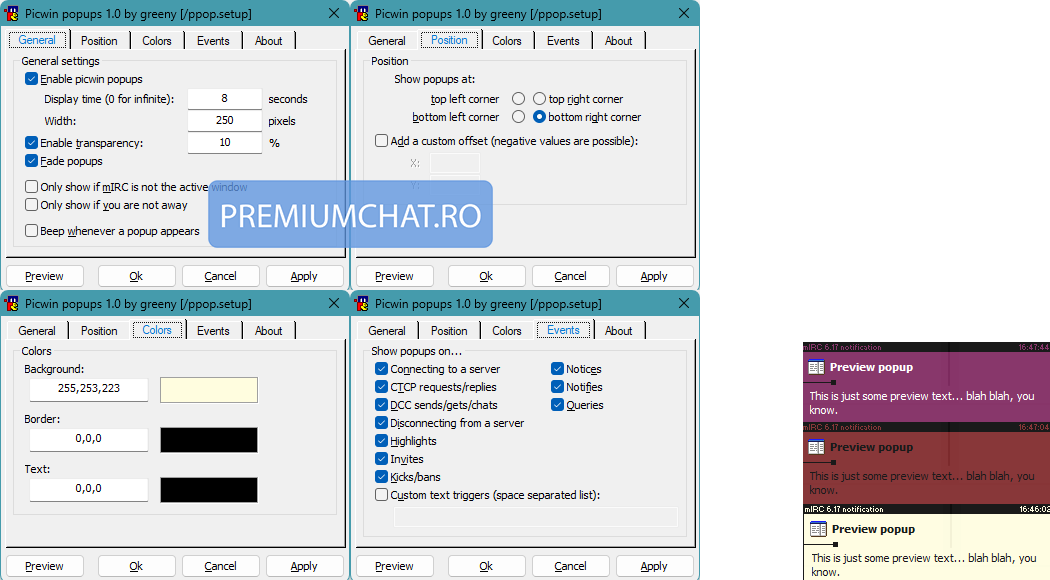The height and width of the screenshot is (580, 1050).
Task: Toggle Fade popups checkbox
Action: click(x=31, y=161)
